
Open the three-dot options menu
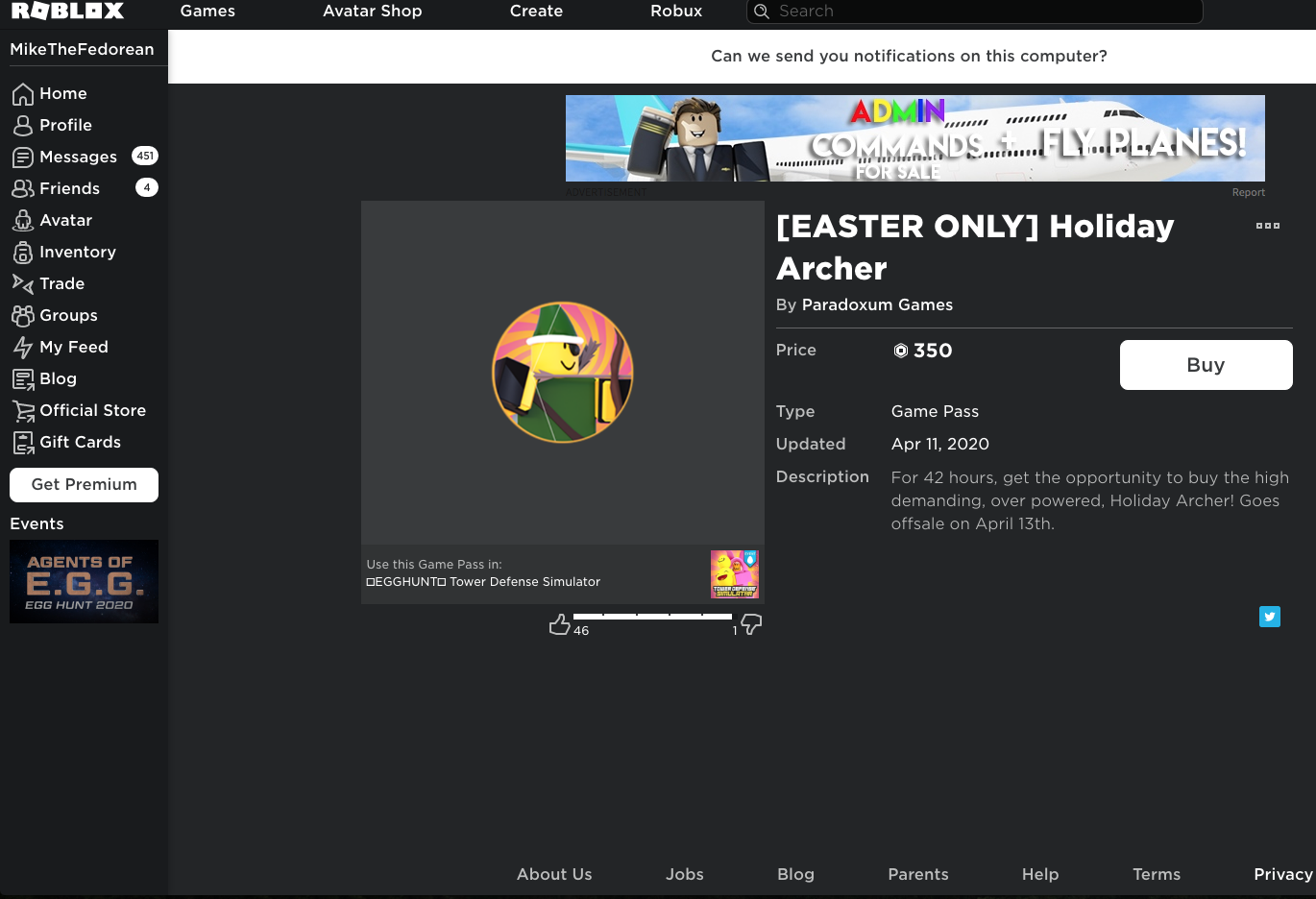(1268, 226)
